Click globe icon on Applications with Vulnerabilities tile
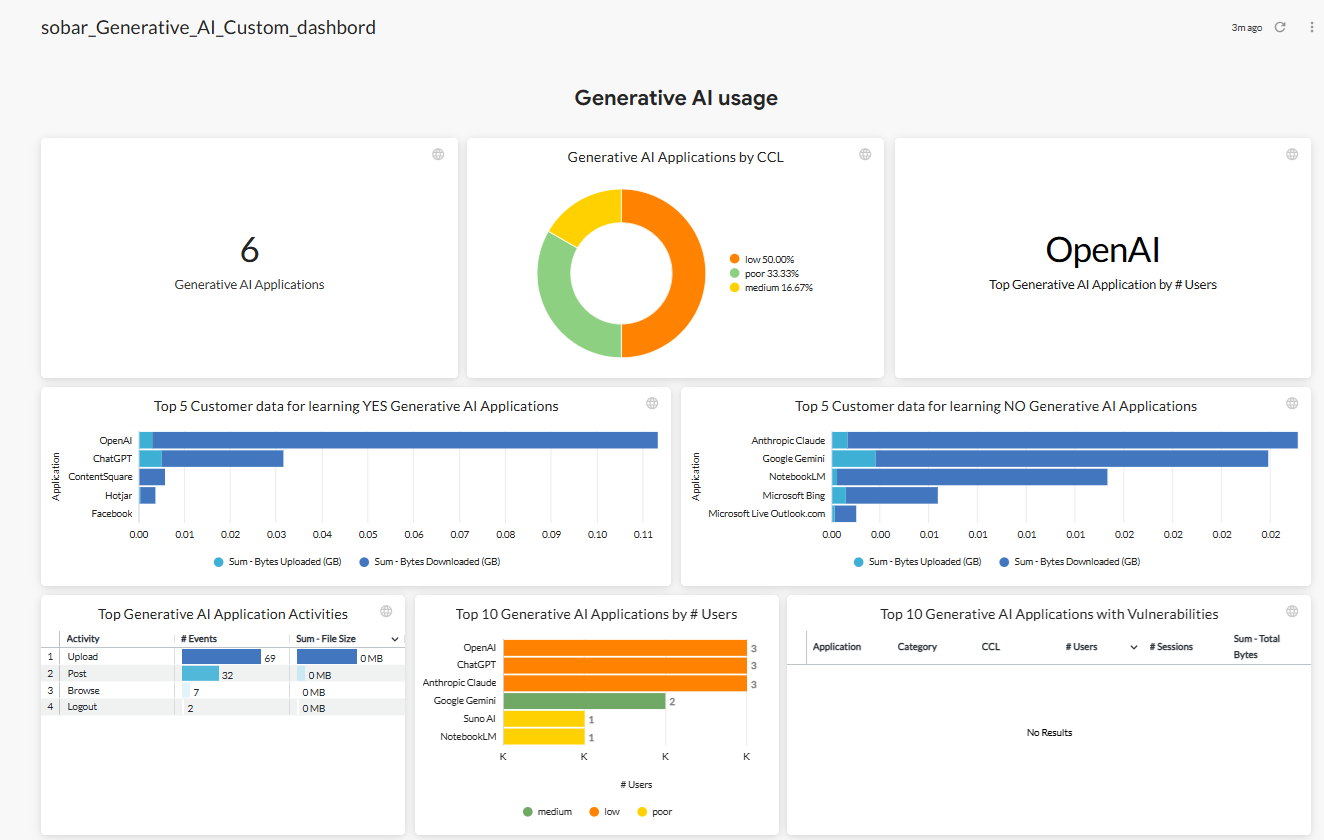Screen dimensions: 1324x840 [x=1292, y=611]
